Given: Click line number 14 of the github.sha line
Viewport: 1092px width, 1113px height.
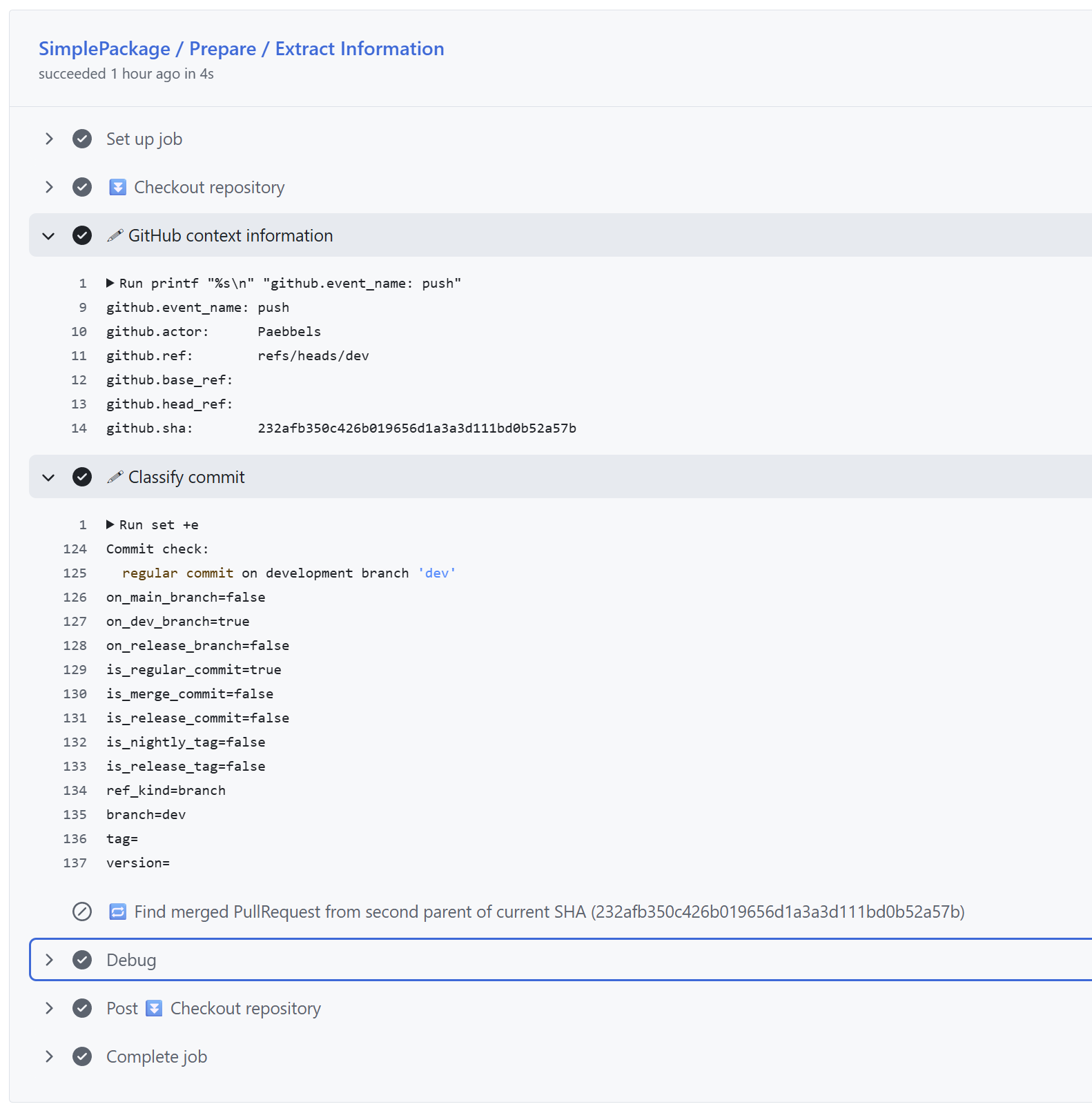Looking at the screenshot, I should (x=79, y=428).
